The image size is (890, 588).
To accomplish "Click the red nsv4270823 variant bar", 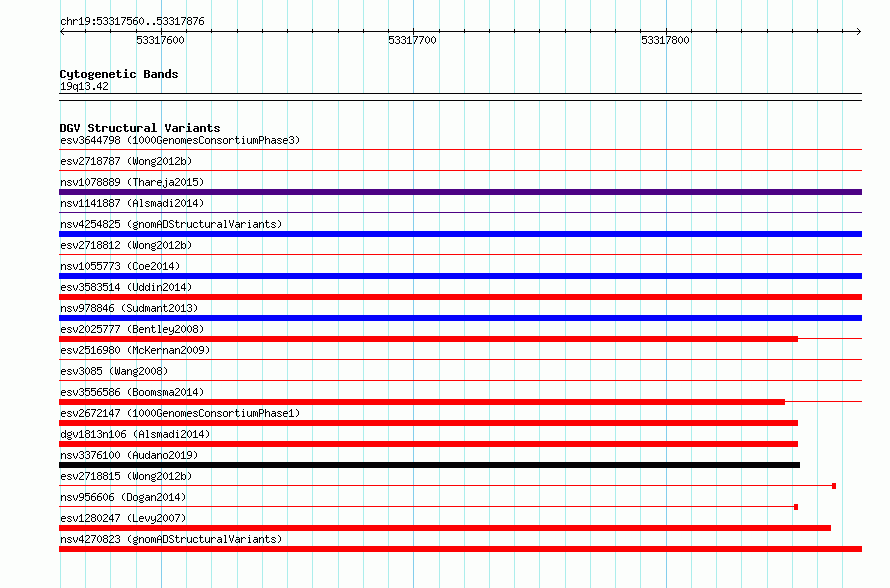I will coord(460,549).
